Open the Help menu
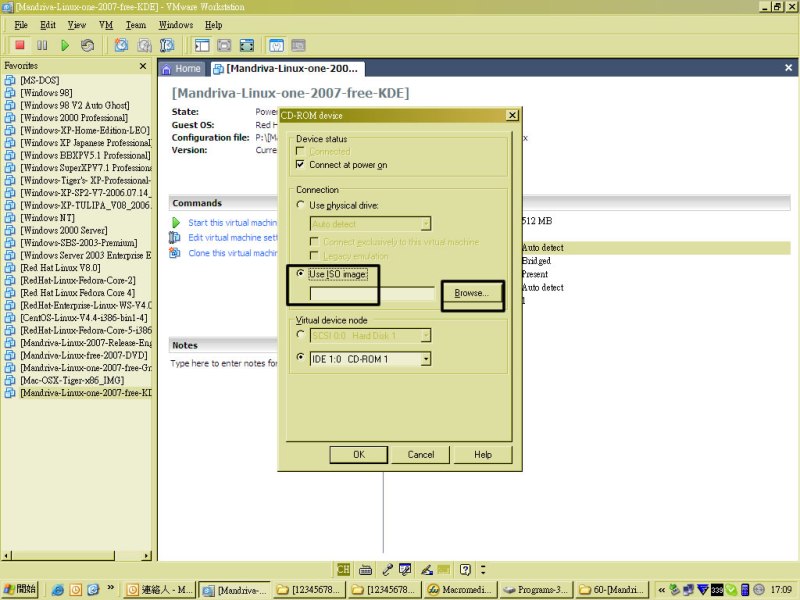 click(x=213, y=25)
